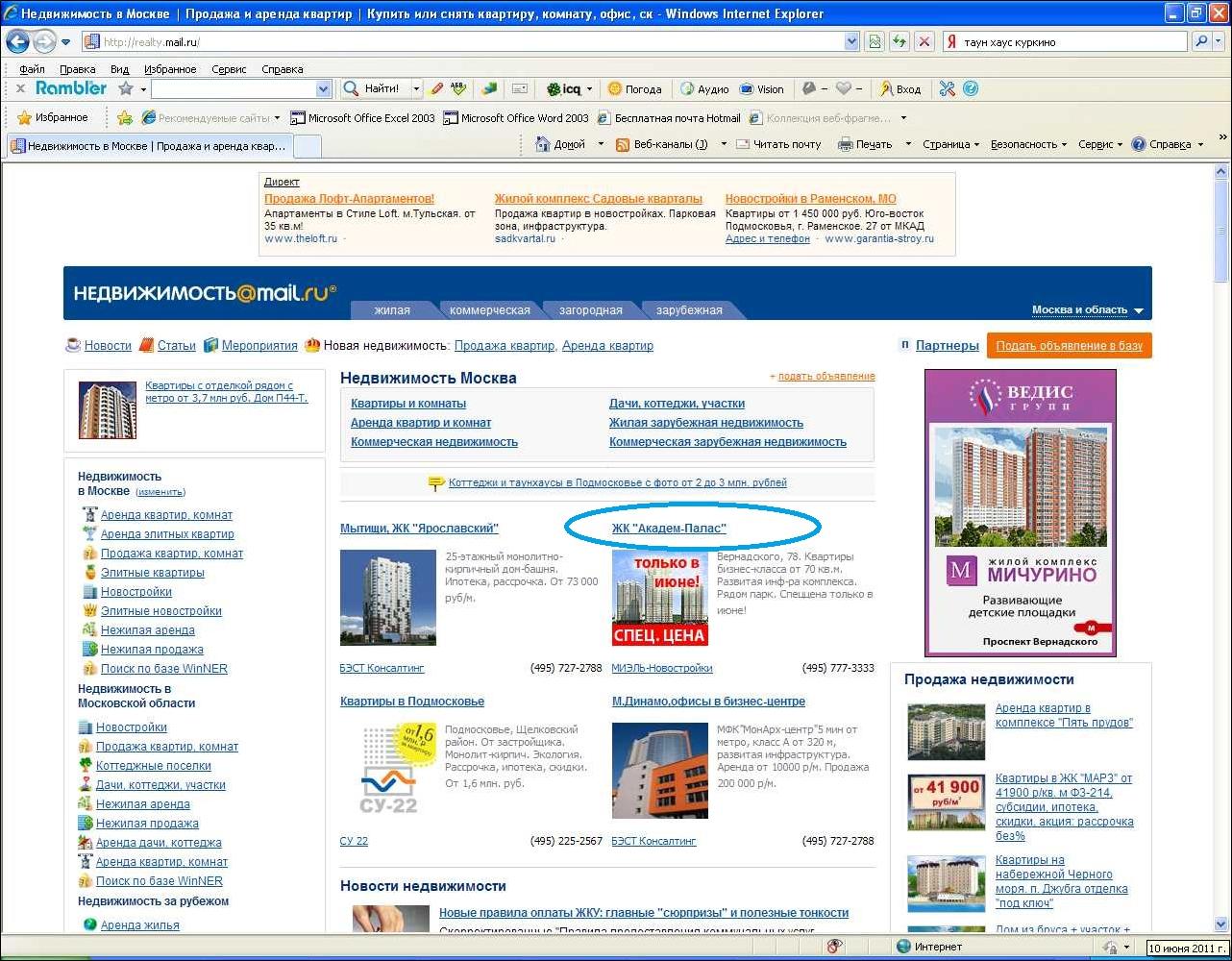Click the Печать printer icon
The height and width of the screenshot is (961, 1232).
tap(845, 144)
